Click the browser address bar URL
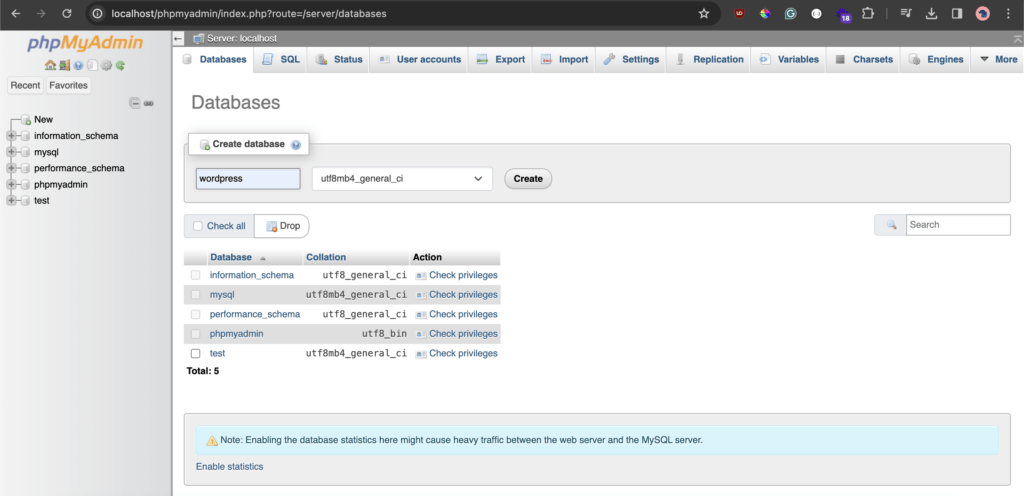The height and width of the screenshot is (496, 1024). click(249, 13)
